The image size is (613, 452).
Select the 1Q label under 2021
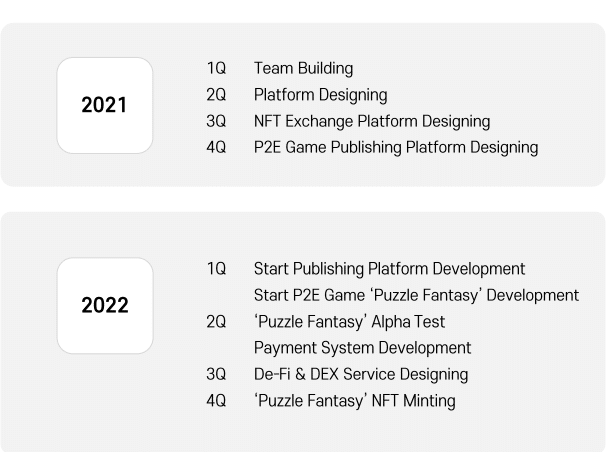tap(216, 69)
